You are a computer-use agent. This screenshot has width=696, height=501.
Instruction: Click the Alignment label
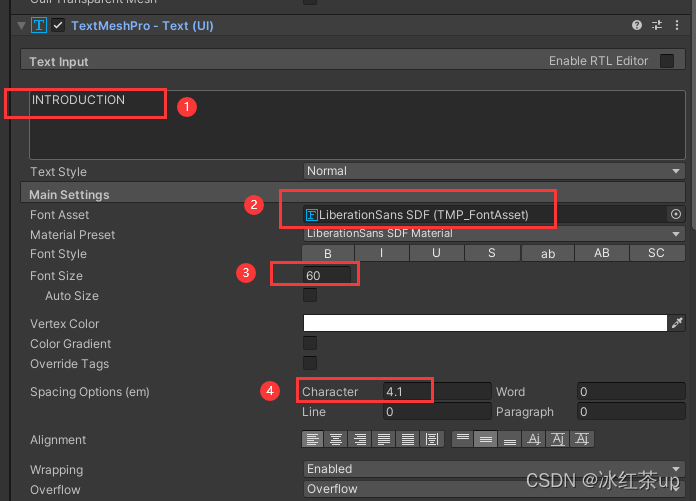click(58, 440)
